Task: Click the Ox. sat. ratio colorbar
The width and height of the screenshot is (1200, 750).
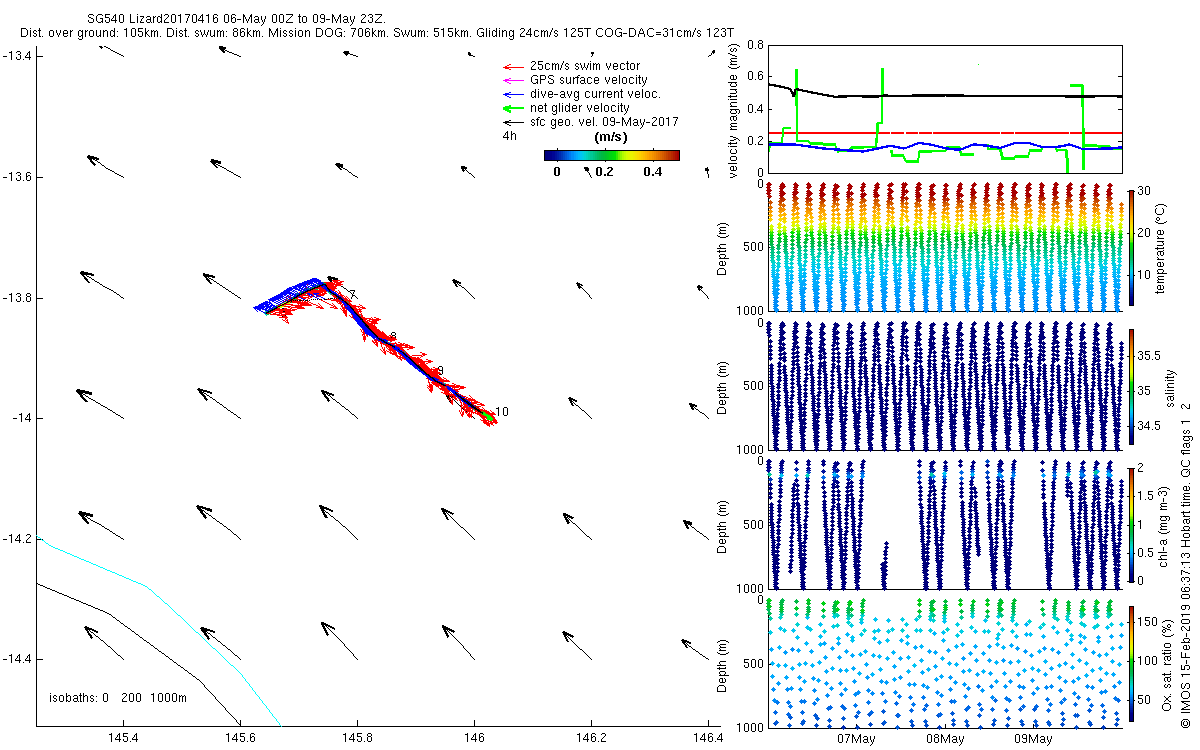Action: [1132, 664]
